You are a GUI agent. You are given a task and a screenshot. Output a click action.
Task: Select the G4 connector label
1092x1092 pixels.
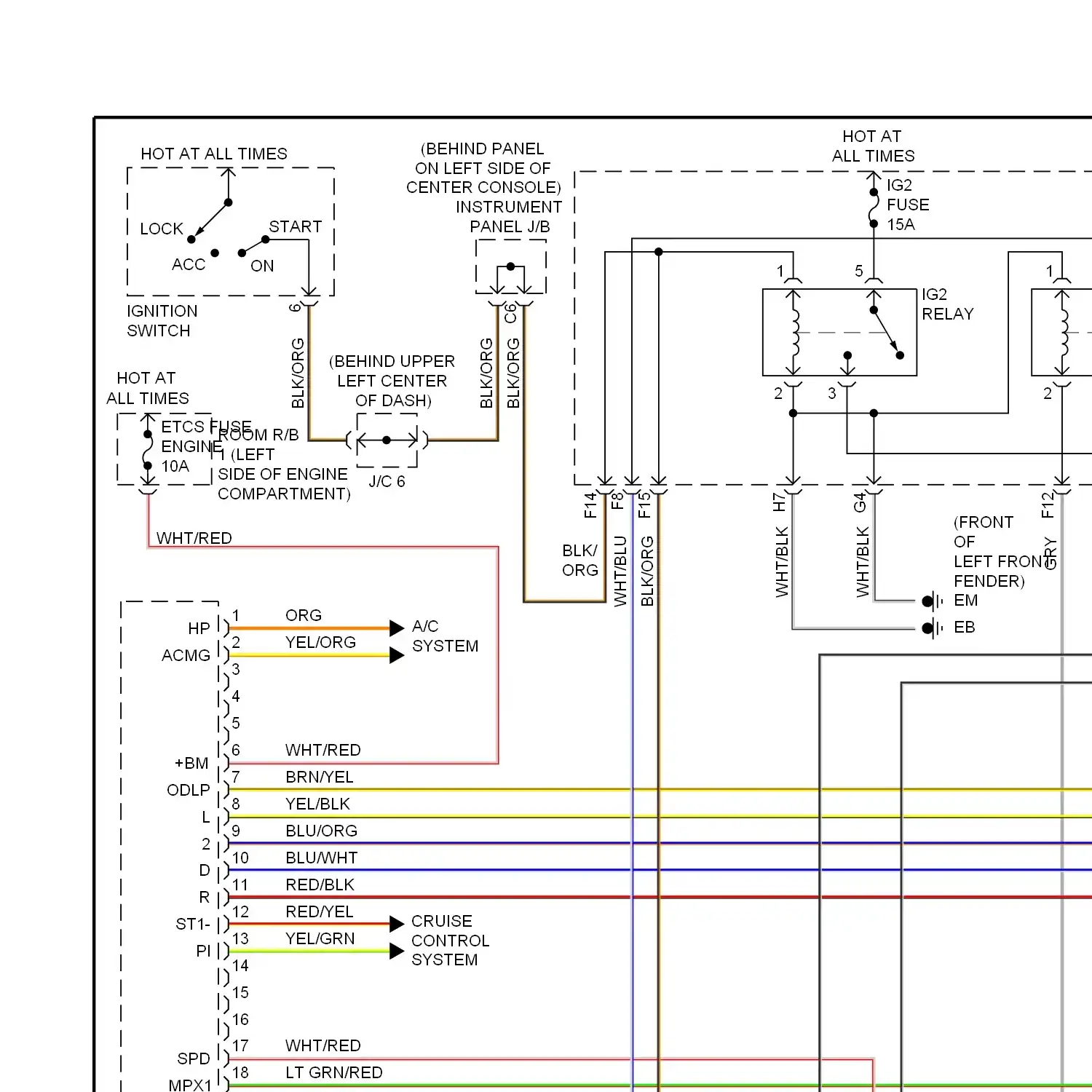[860, 502]
